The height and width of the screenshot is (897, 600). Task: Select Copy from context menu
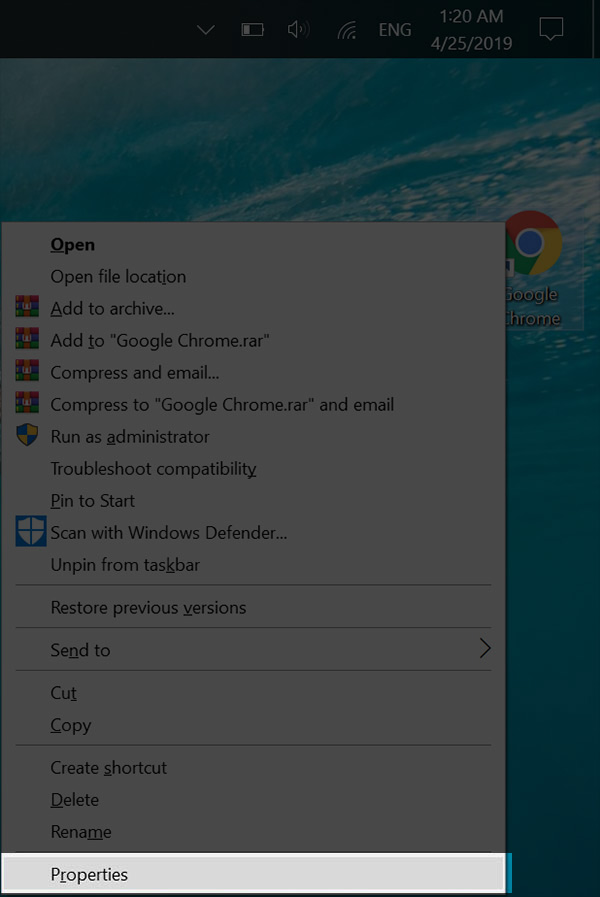click(253, 725)
